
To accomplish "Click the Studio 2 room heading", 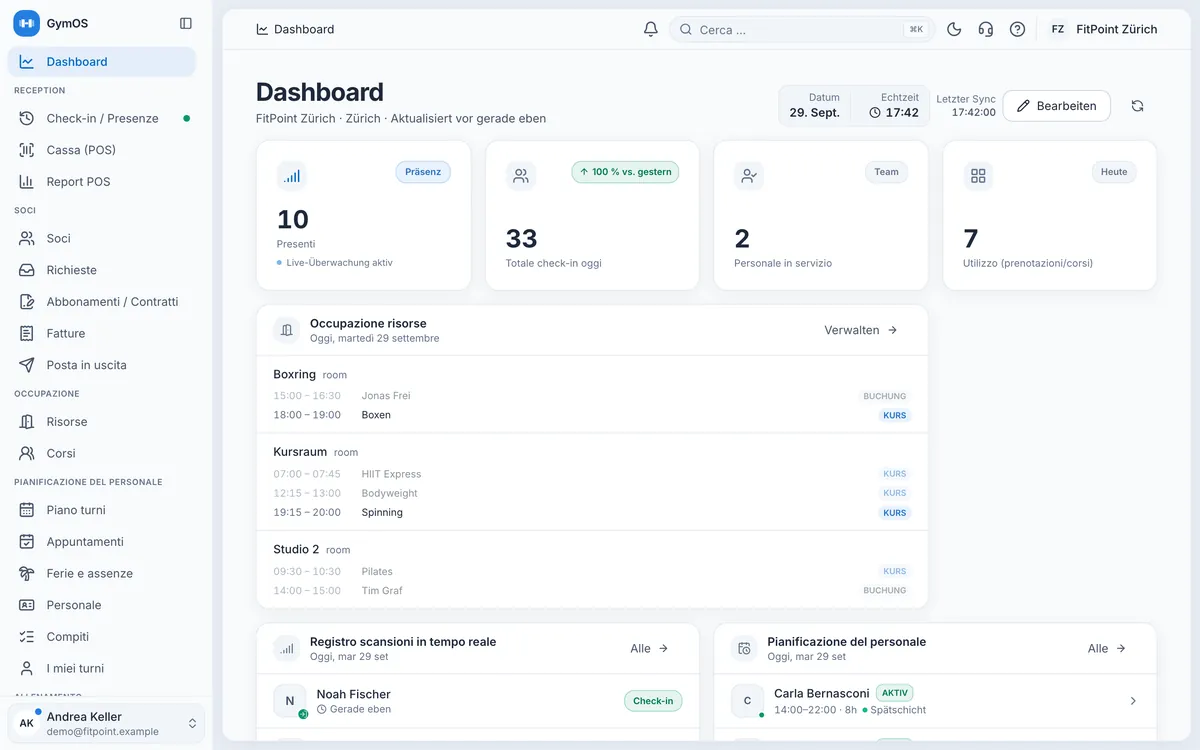I will click(x=296, y=549).
